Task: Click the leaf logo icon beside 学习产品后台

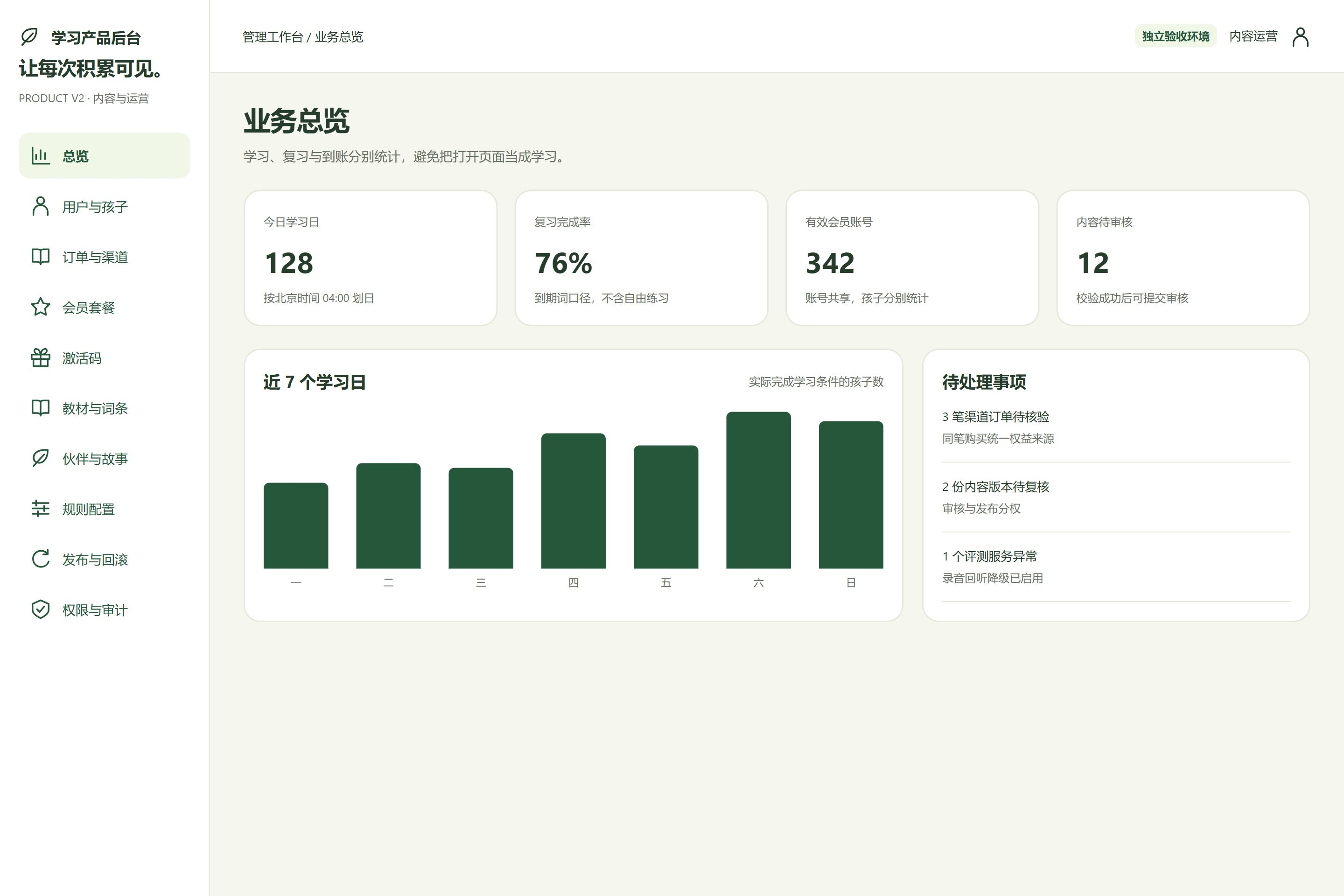Action: [29, 36]
